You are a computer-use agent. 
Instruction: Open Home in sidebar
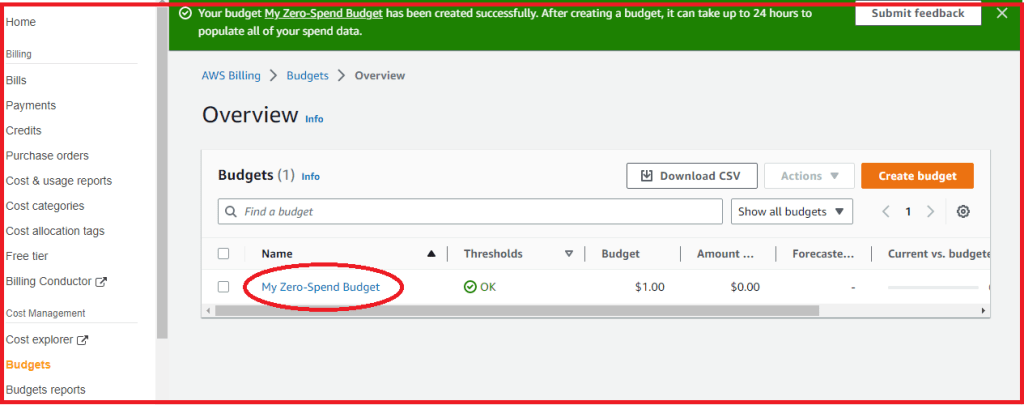(21, 22)
